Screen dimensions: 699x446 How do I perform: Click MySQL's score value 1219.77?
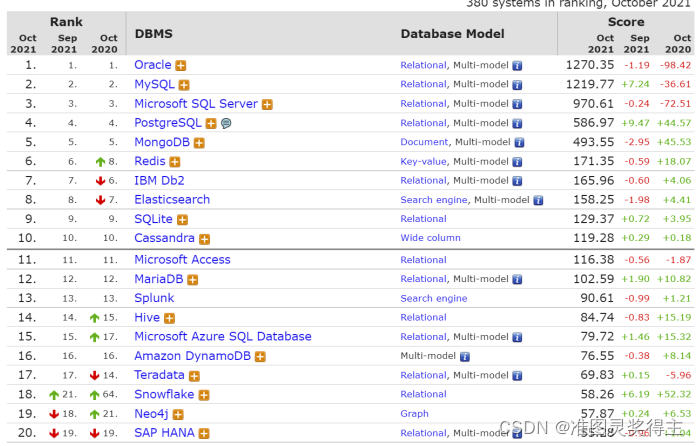coord(590,84)
